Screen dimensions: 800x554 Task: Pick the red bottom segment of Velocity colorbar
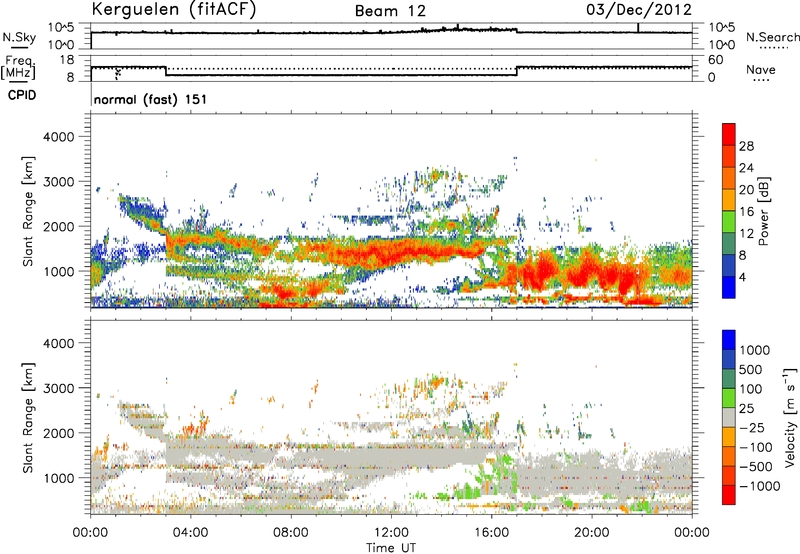pos(729,495)
